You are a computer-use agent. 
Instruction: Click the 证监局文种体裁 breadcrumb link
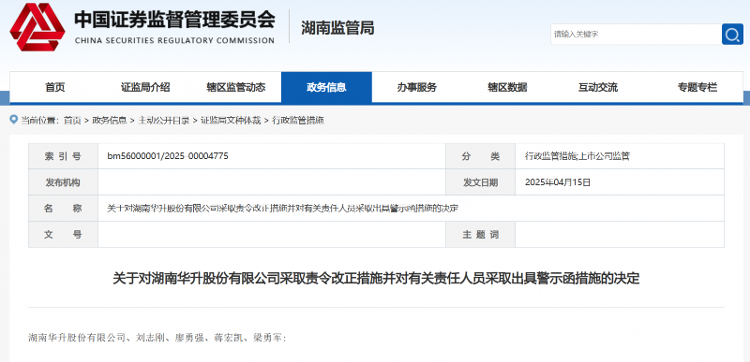pyautogui.click(x=231, y=121)
